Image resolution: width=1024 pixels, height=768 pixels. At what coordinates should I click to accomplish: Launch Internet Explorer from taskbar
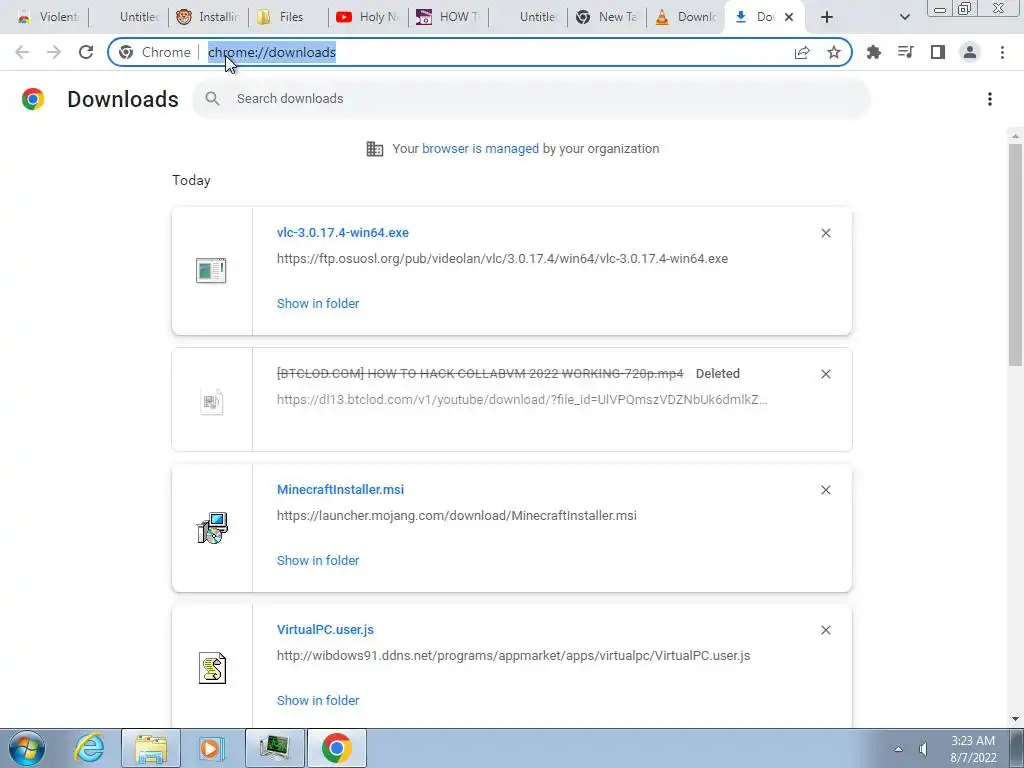89,748
